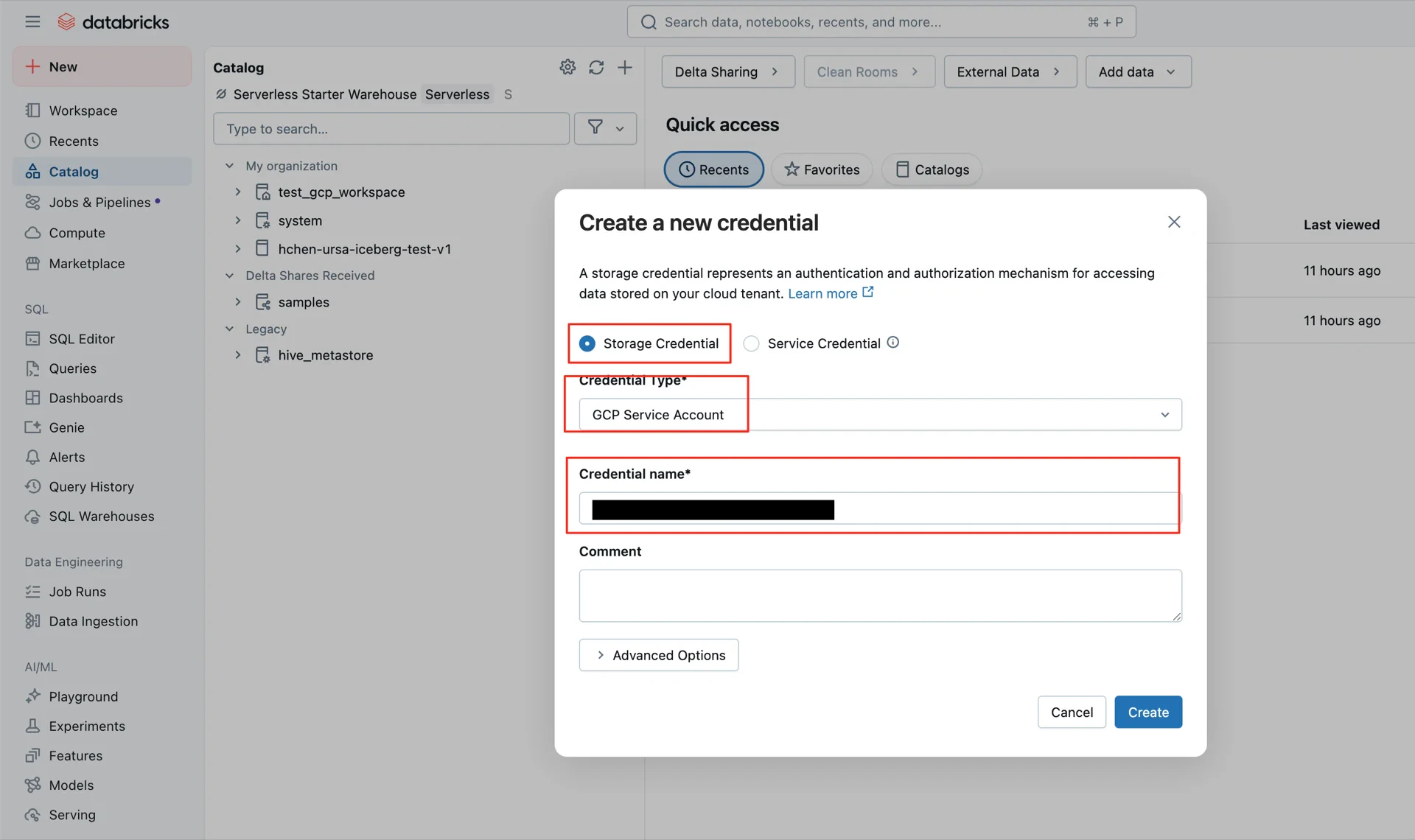Click the Job Runs icon
The height and width of the screenshot is (840, 1415).
pos(32,592)
